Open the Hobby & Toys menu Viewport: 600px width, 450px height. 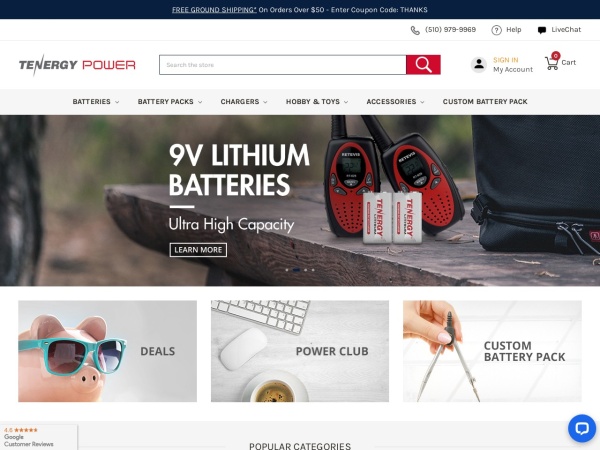point(317,102)
